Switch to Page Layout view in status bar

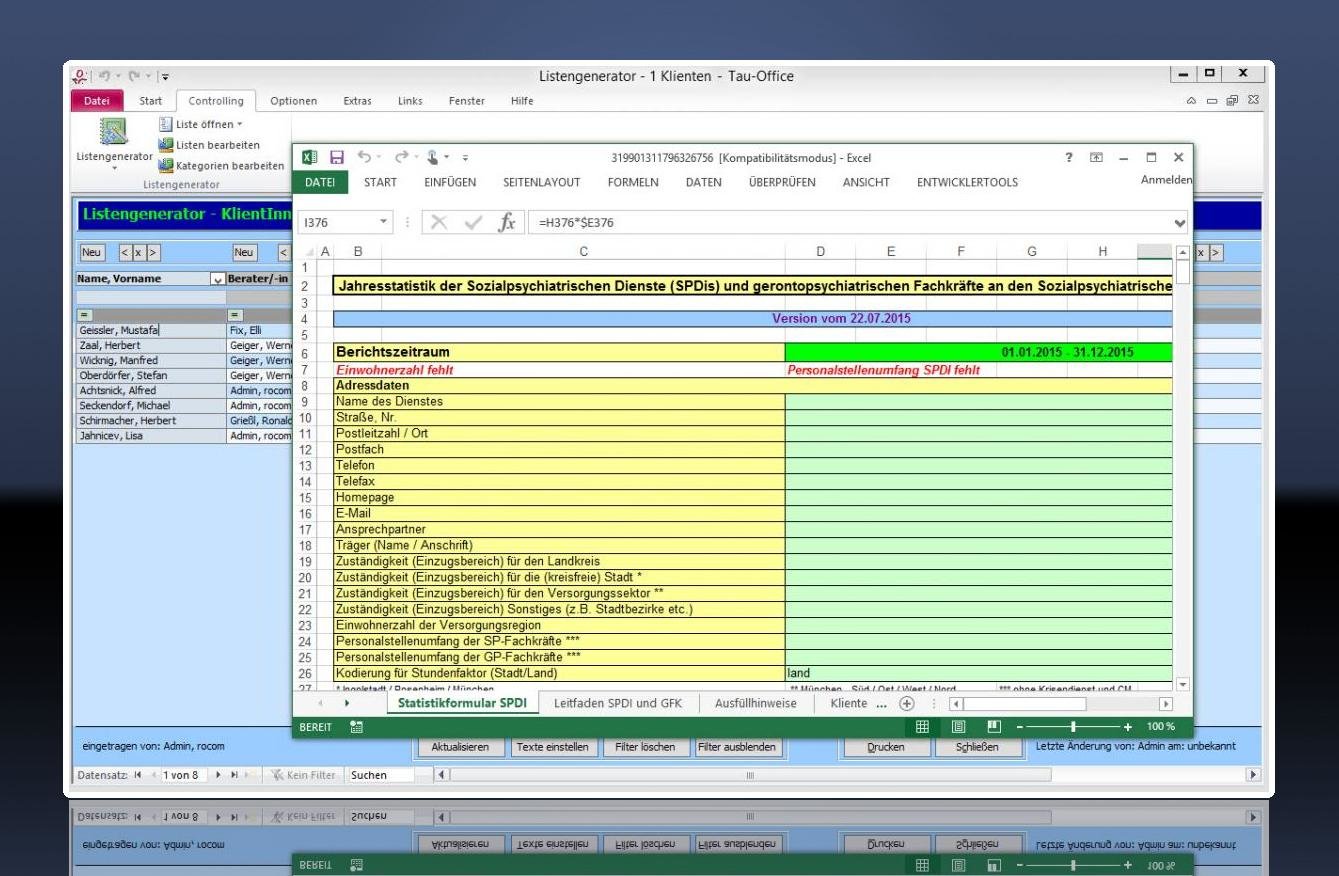[x=960, y=726]
